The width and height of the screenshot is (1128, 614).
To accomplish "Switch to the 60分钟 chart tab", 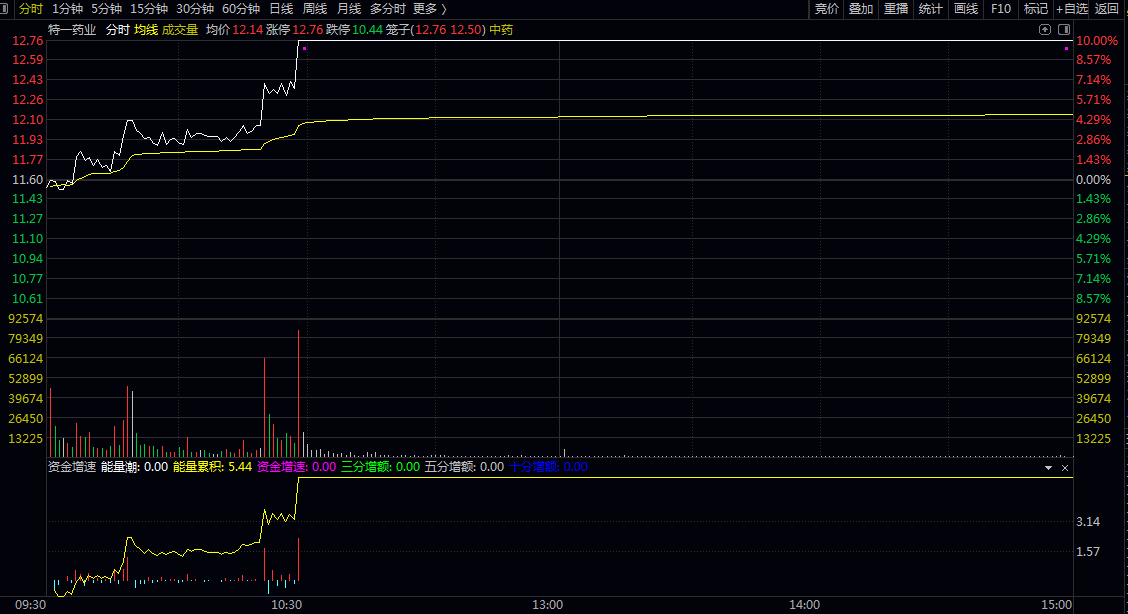I will coord(241,9).
